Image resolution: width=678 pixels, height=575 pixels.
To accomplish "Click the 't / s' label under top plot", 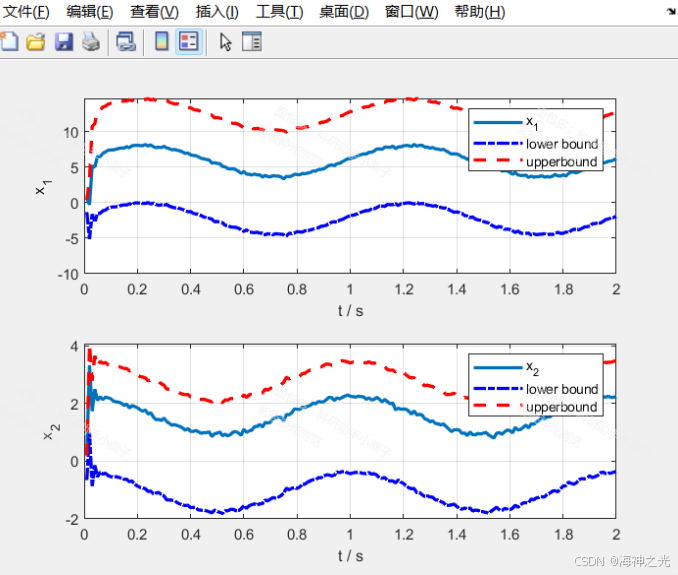I will (350, 310).
